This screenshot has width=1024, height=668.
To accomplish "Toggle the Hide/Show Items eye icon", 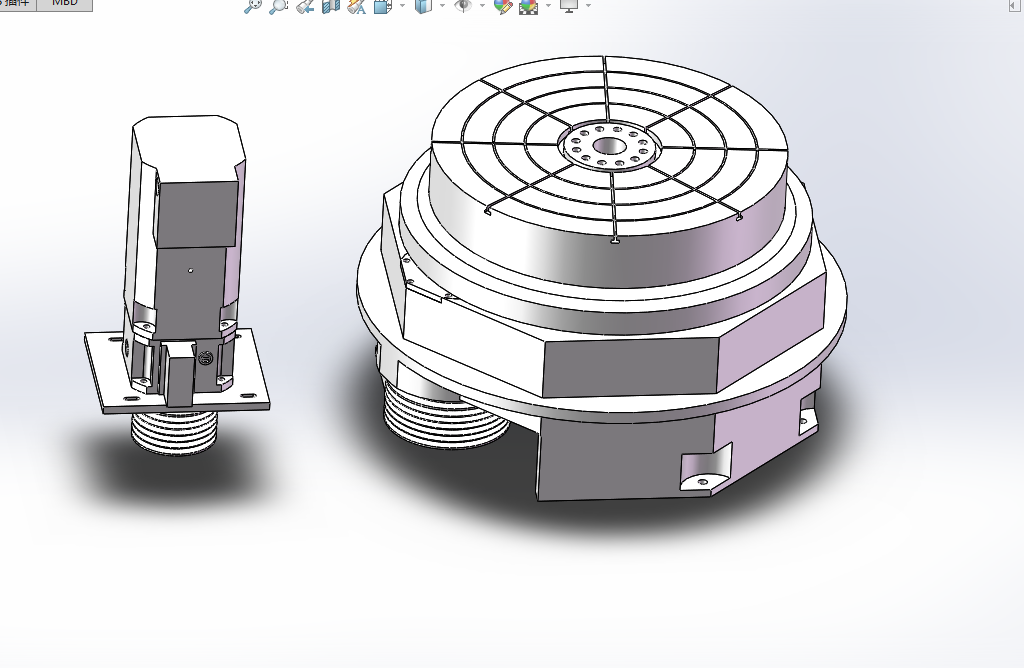I will tap(463, 7).
